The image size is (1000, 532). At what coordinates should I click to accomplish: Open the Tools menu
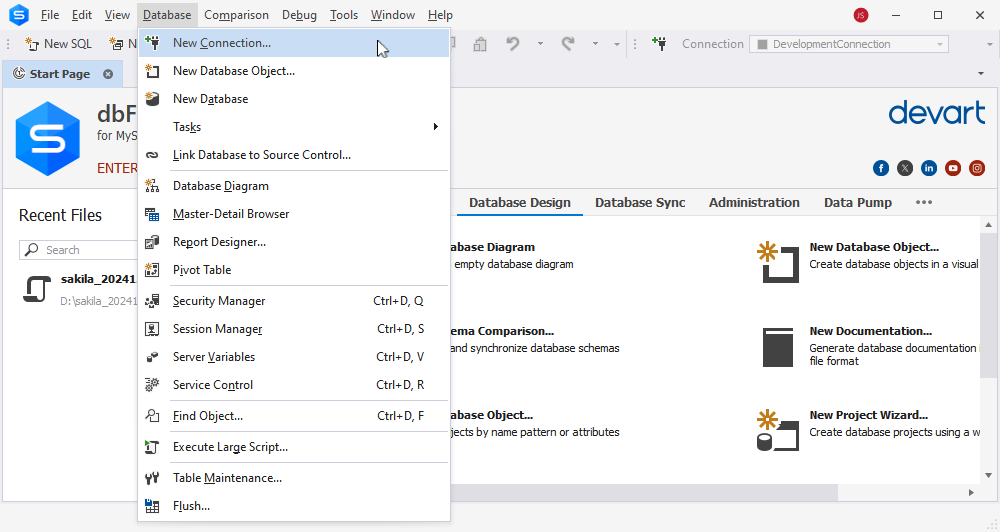coord(344,15)
